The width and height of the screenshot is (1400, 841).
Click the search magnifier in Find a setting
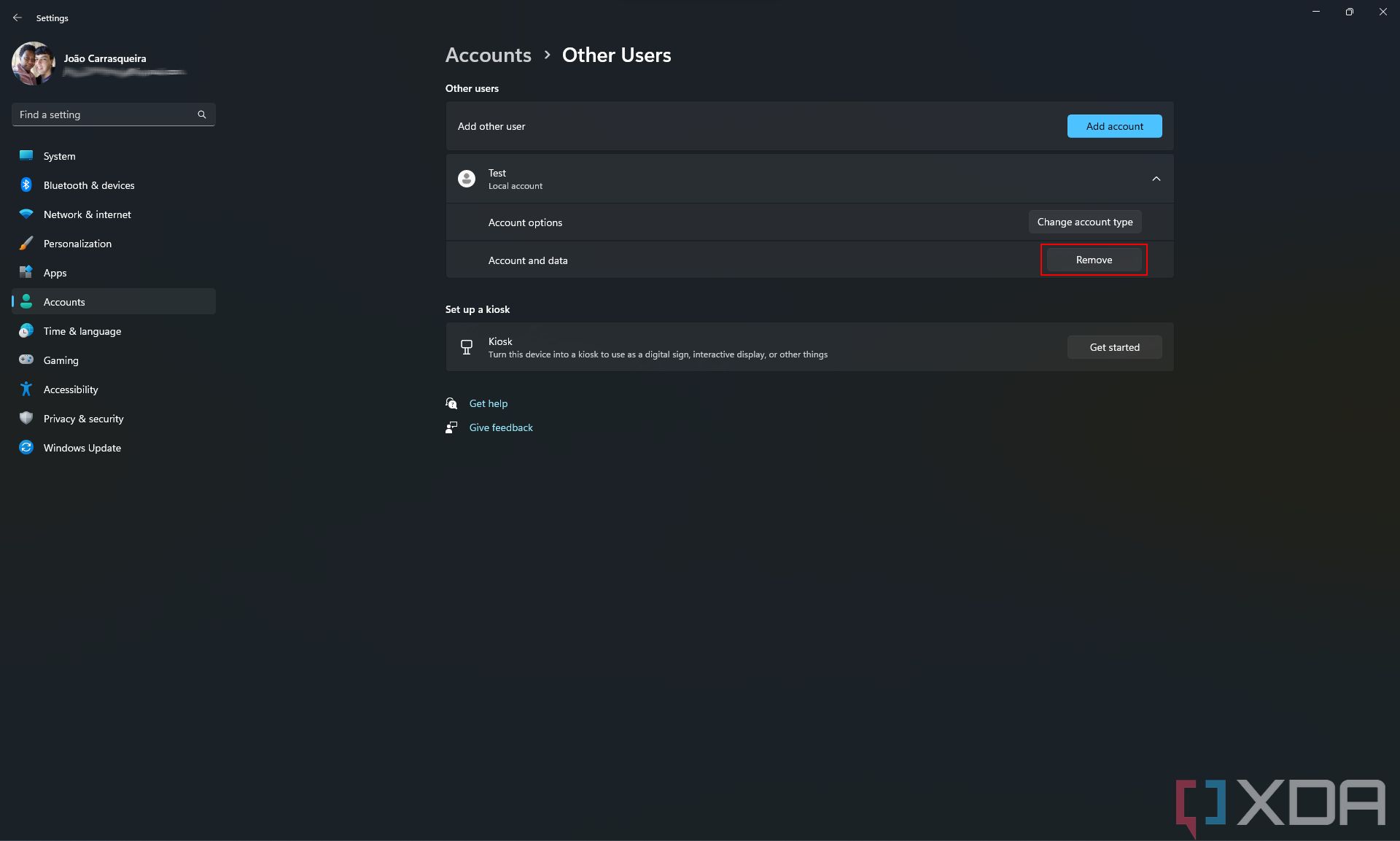(x=201, y=115)
